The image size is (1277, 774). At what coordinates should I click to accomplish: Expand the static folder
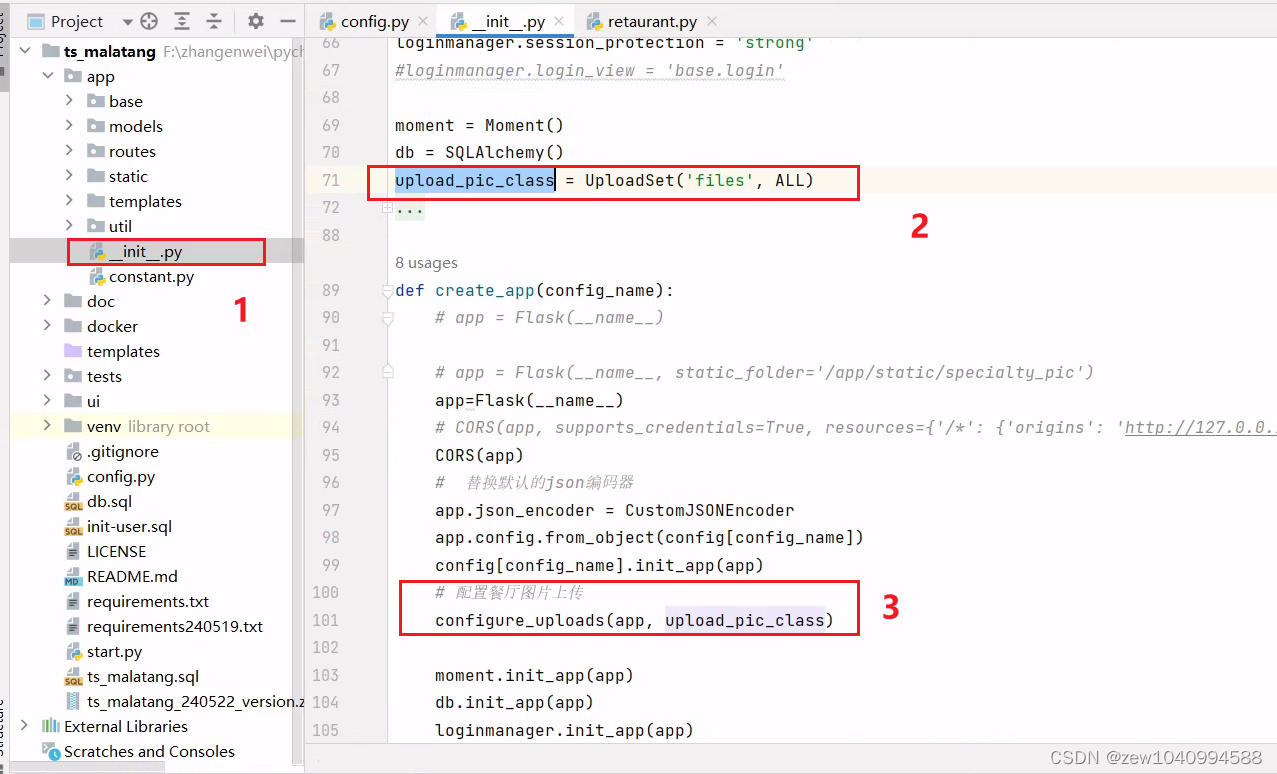point(69,176)
